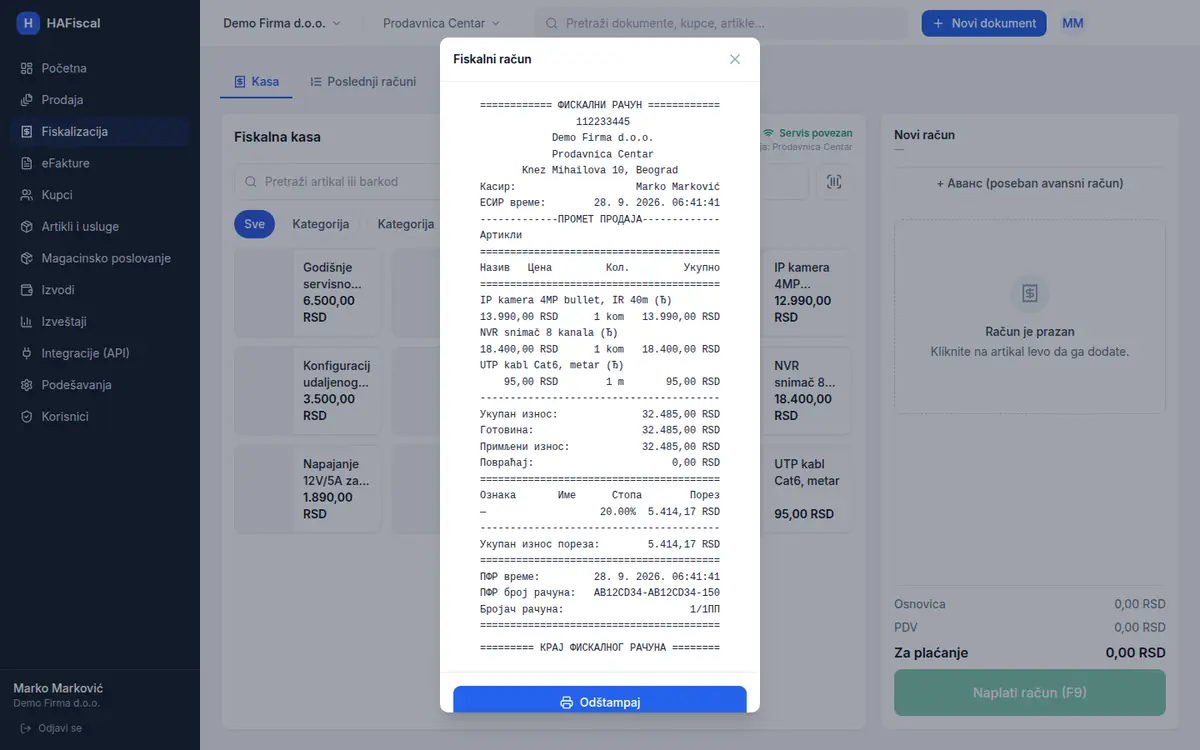Click the Početna home icon in sidebar
Image resolution: width=1200 pixels, height=750 pixels.
(27, 68)
